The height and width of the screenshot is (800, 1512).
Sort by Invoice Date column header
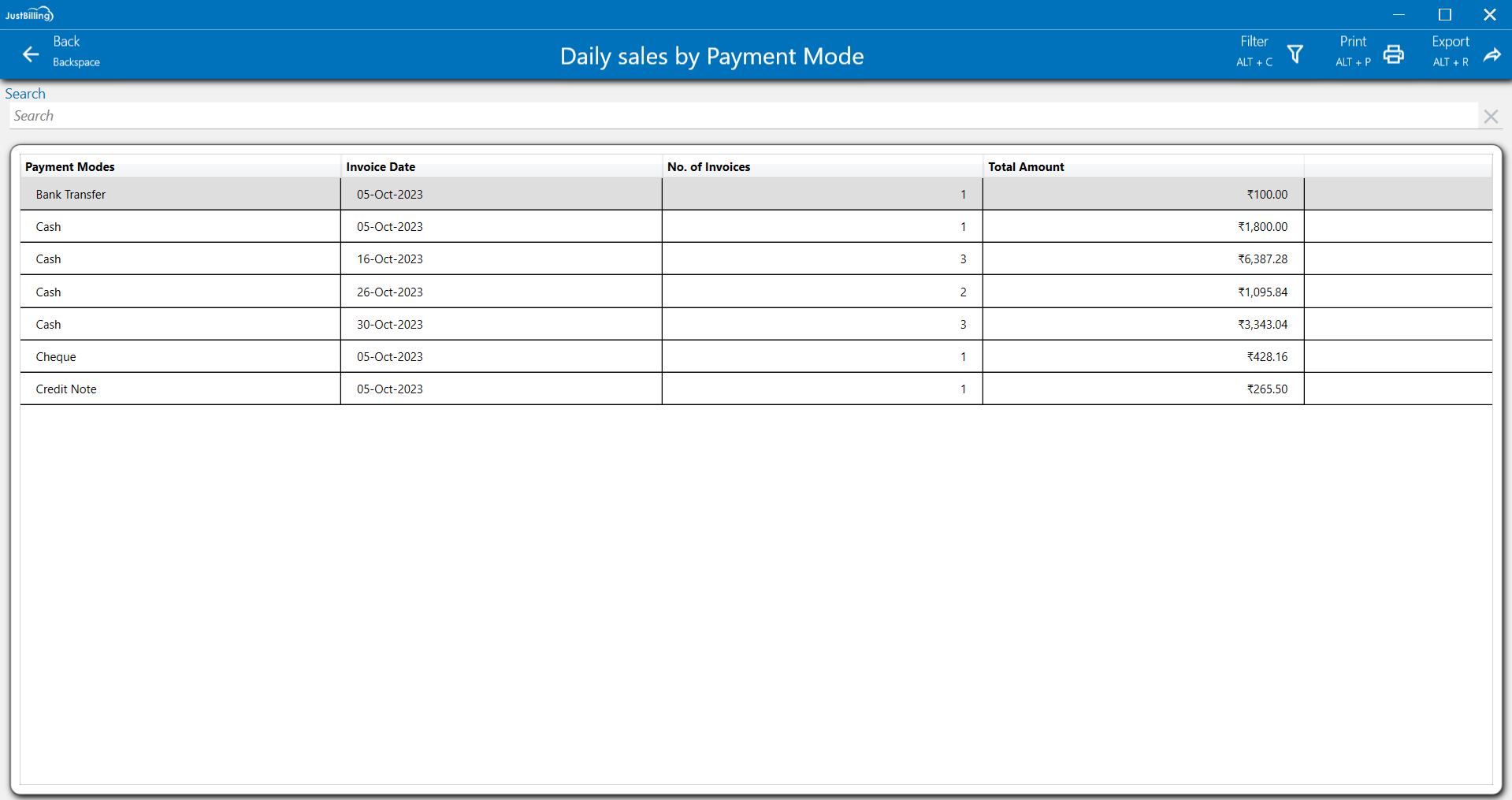tap(381, 167)
